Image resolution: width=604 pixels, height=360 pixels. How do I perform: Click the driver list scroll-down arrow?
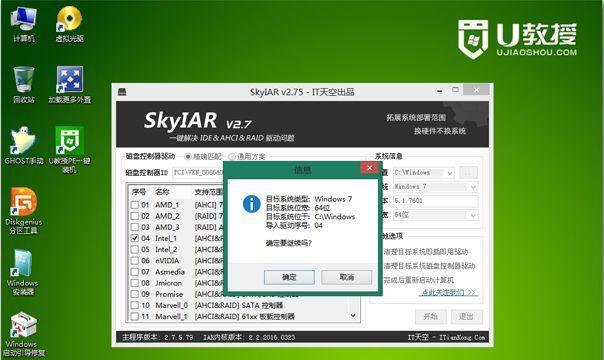point(353,316)
